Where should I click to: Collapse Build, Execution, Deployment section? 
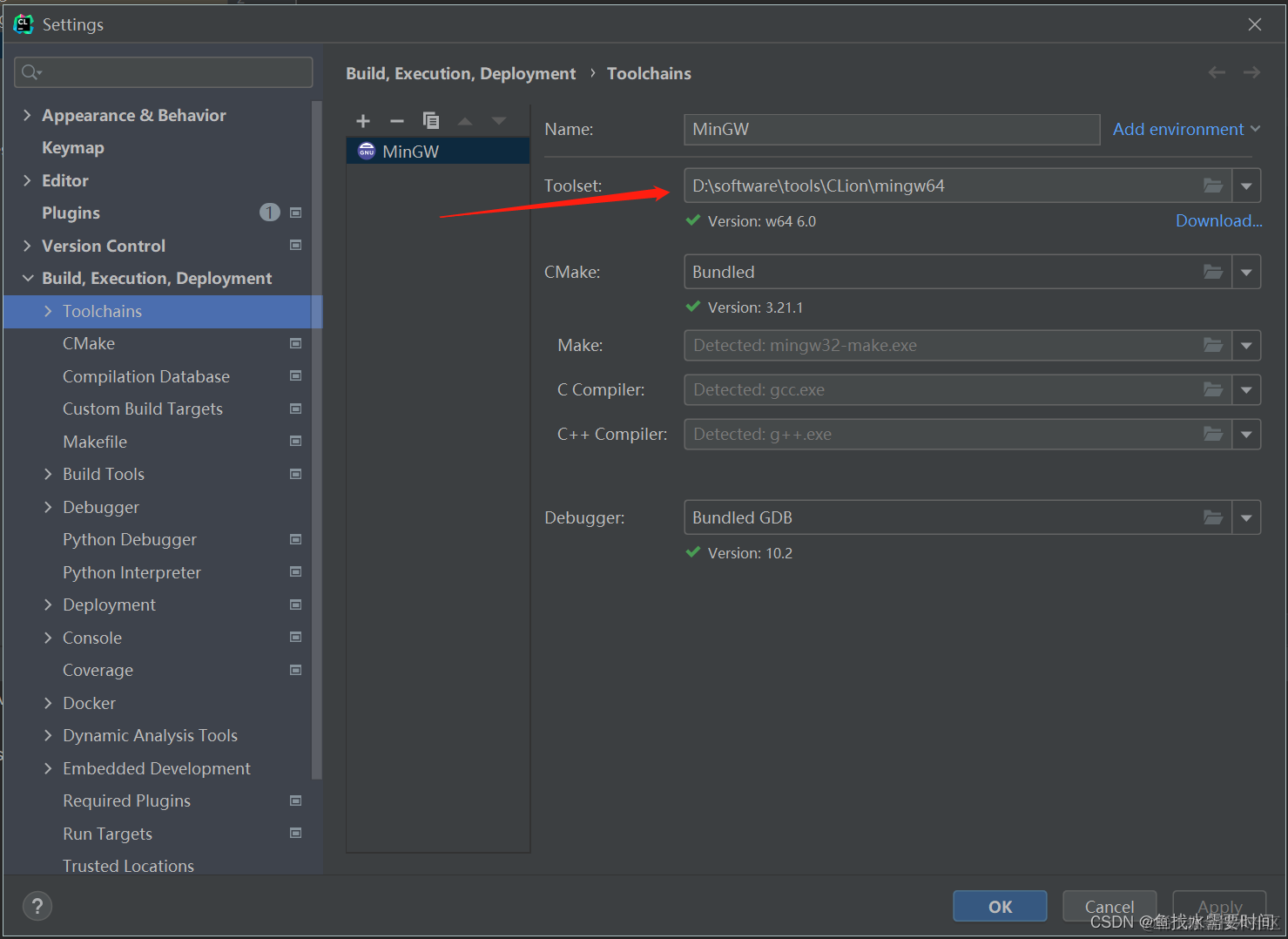click(27, 278)
